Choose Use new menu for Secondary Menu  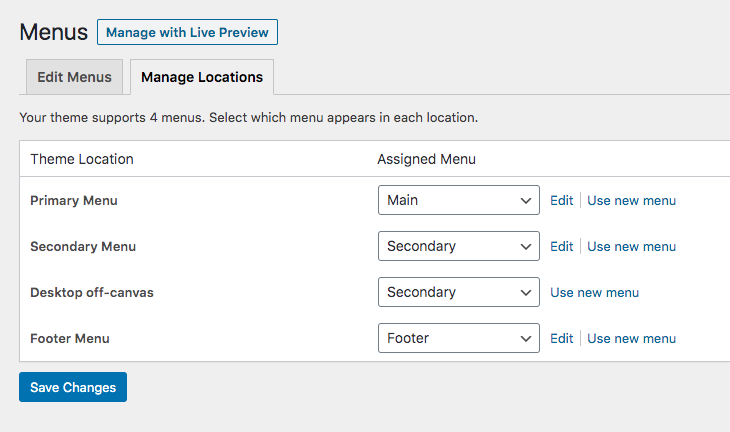pos(631,246)
